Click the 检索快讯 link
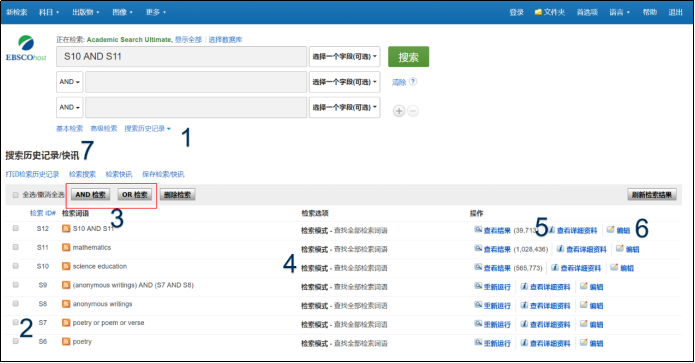This screenshot has height=363, width=695. 119,174
